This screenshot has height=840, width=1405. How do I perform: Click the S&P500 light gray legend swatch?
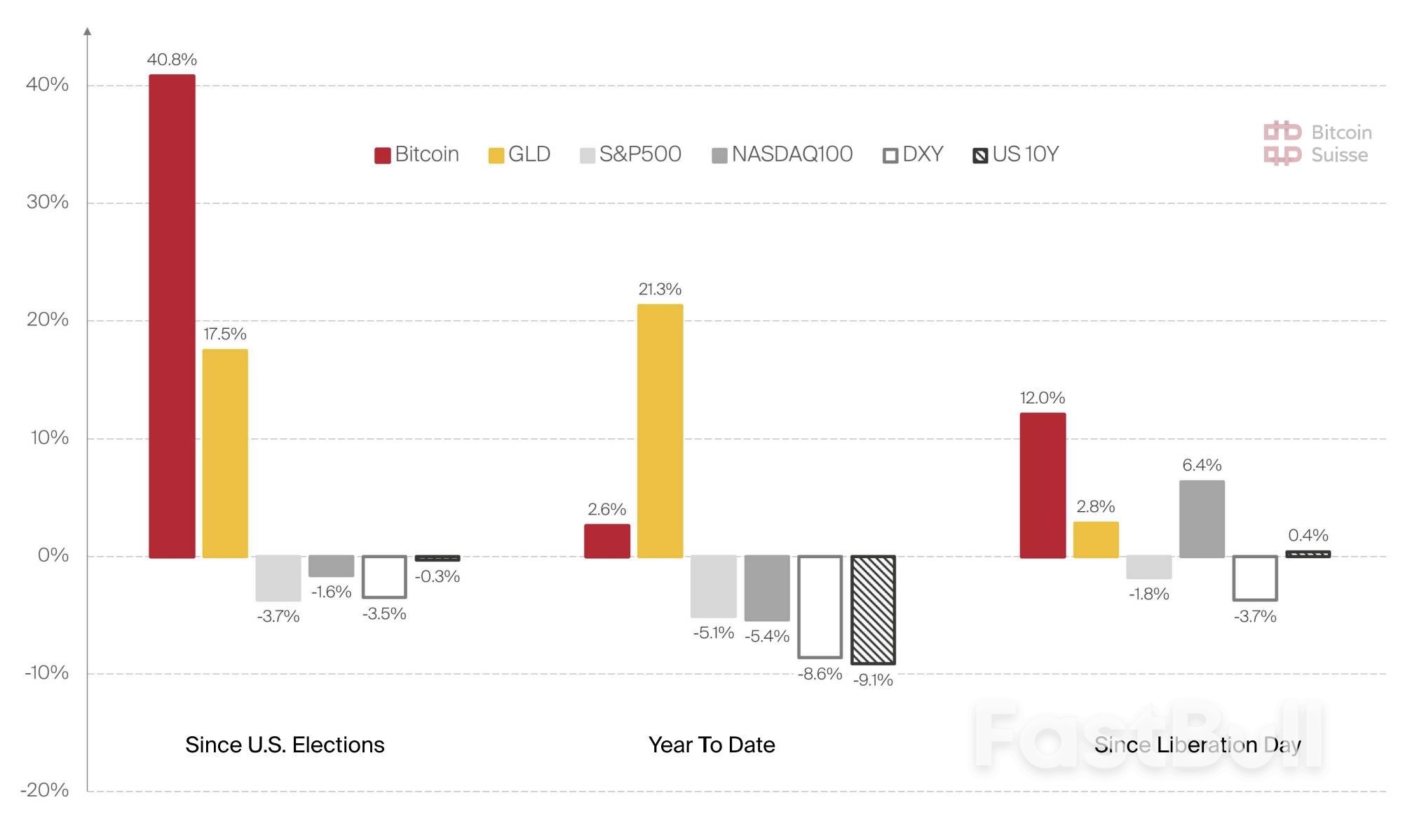(x=588, y=155)
